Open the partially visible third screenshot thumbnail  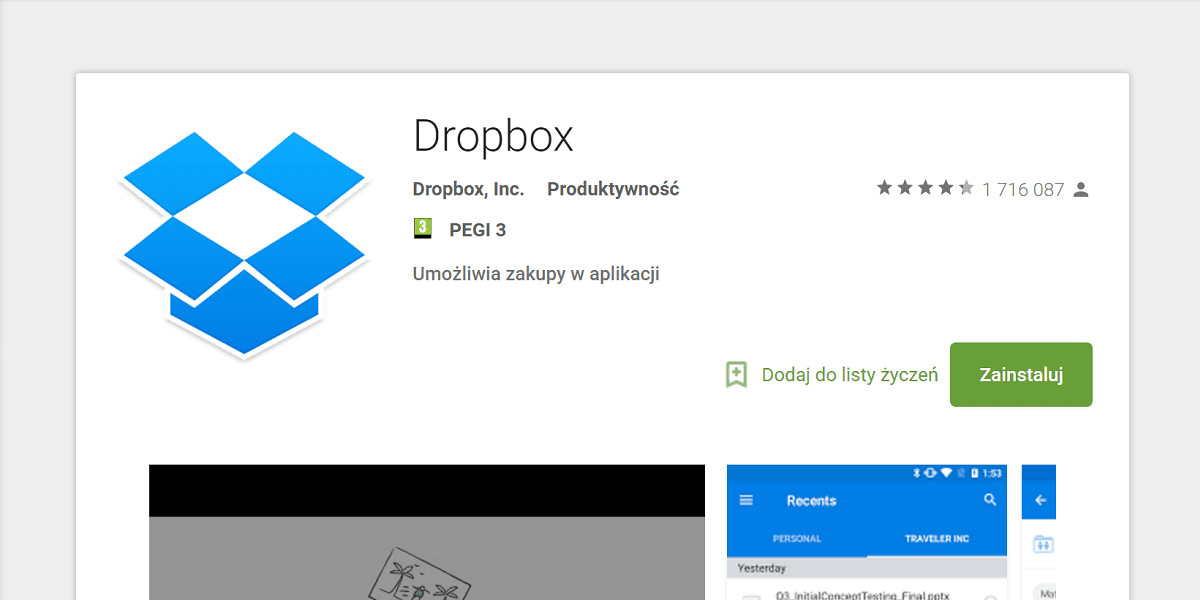coord(1039,532)
